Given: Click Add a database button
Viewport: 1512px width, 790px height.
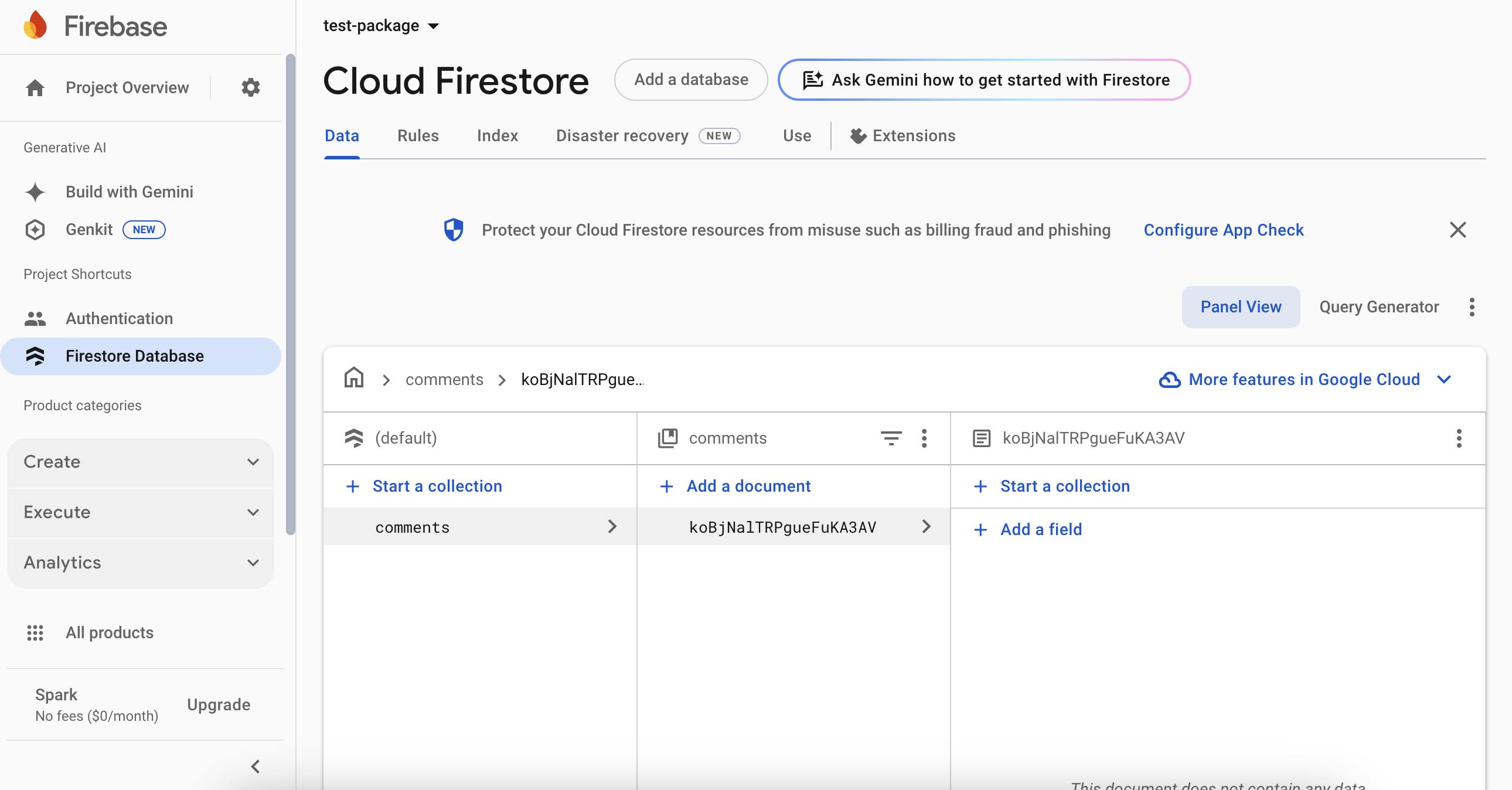Looking at the screenshot, I should pos(691,79).
